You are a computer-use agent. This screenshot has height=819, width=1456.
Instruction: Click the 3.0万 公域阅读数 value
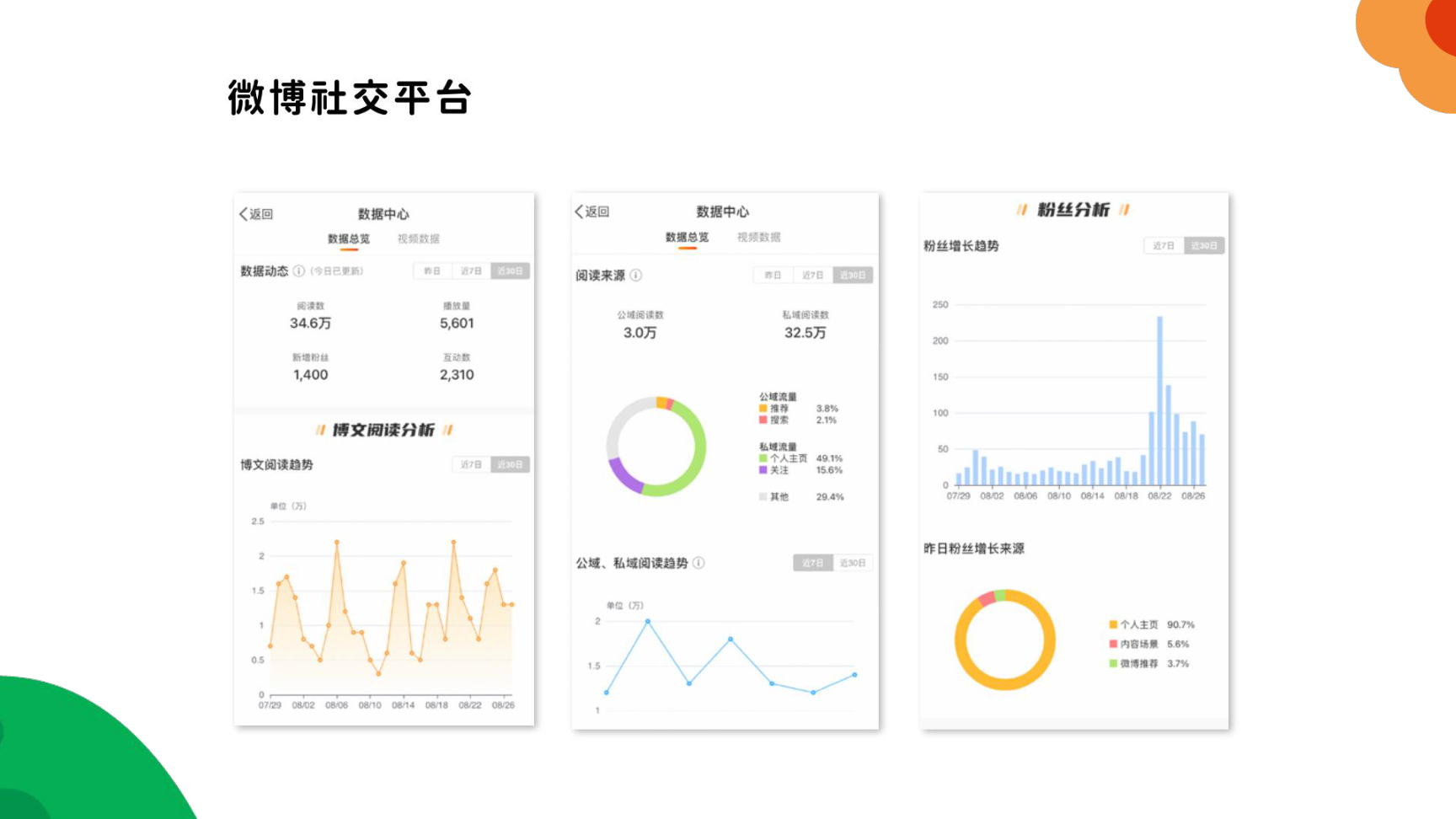coord(640,333)
